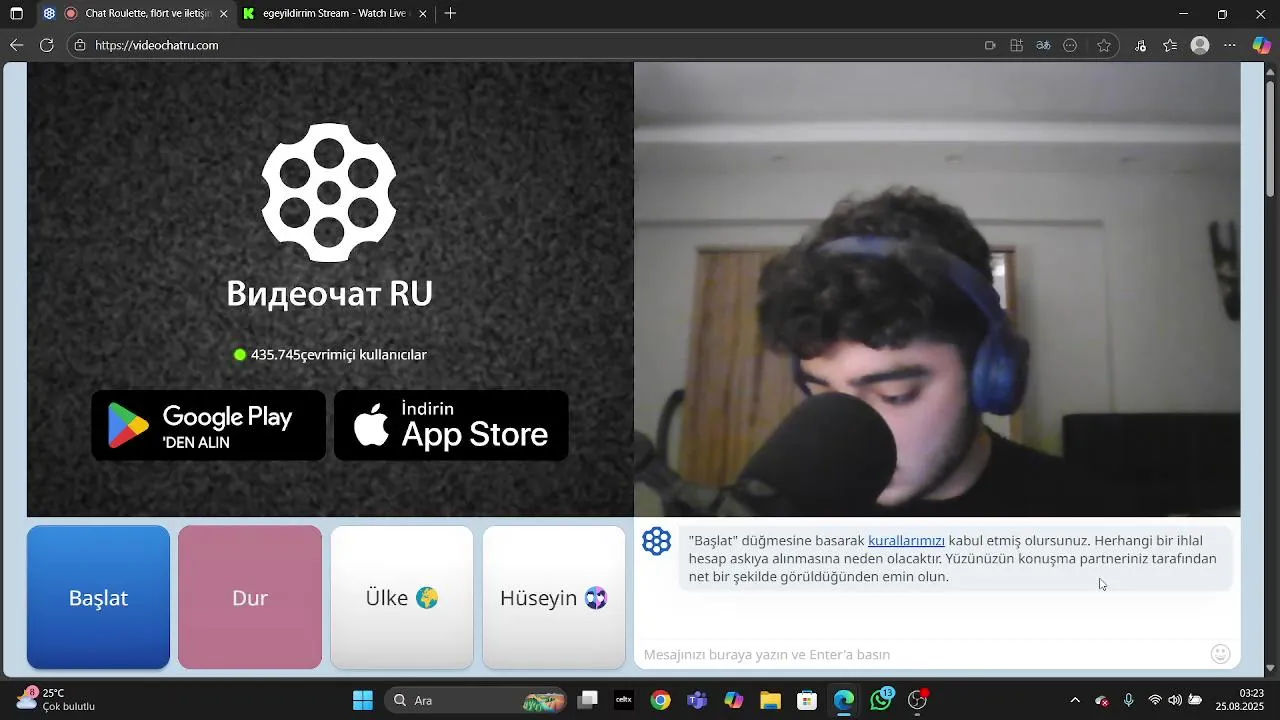The width and height of the screenshot is (1280, 720).
Task: Close the egeyildirrim Stream tab
Action: tap(423, 14)
